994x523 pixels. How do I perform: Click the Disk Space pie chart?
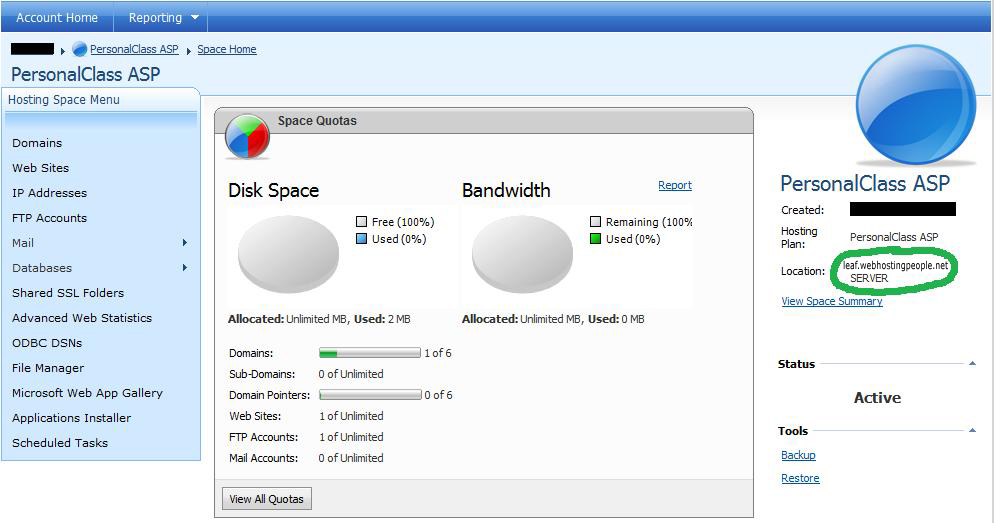pos(288,254)
